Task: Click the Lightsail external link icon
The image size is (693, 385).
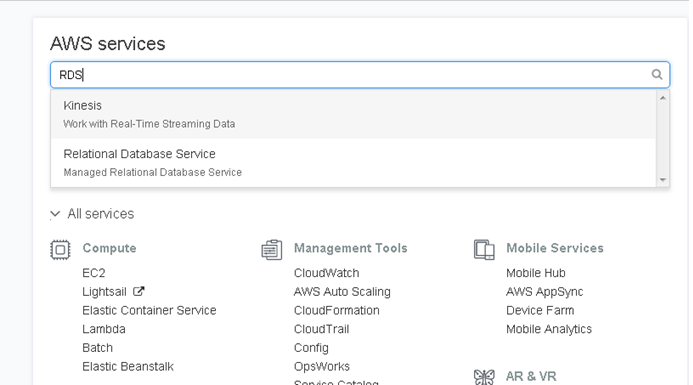Action: [x=138, y=291]
